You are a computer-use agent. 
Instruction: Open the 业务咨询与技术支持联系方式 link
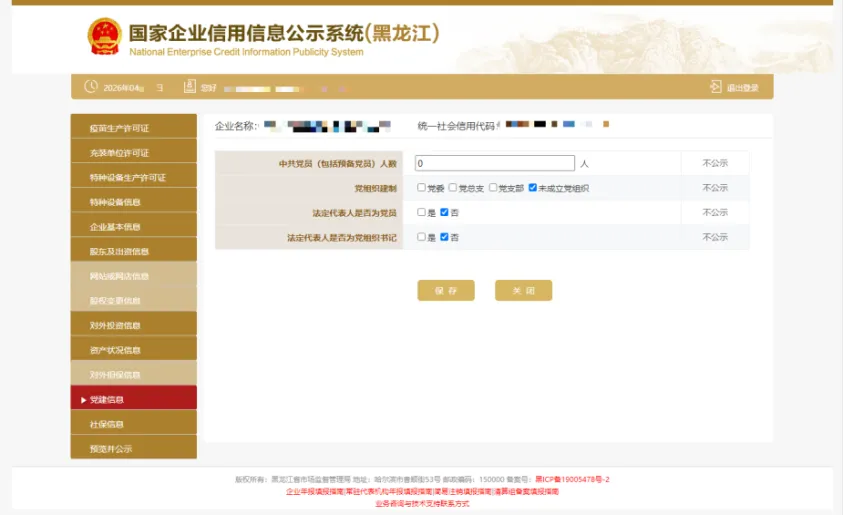422,504
